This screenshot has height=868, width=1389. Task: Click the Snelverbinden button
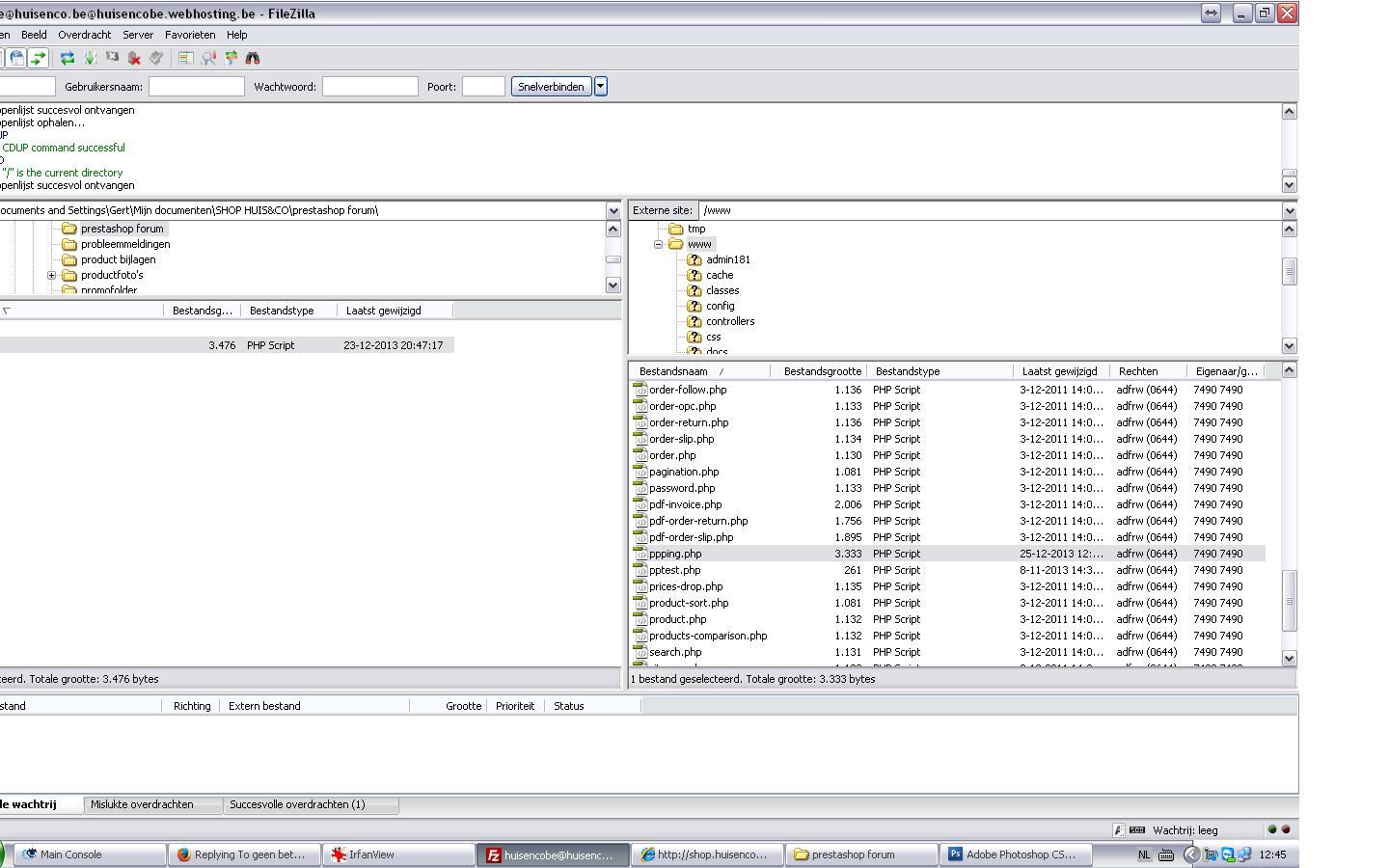pyautogui.click(x=551, y=86)
